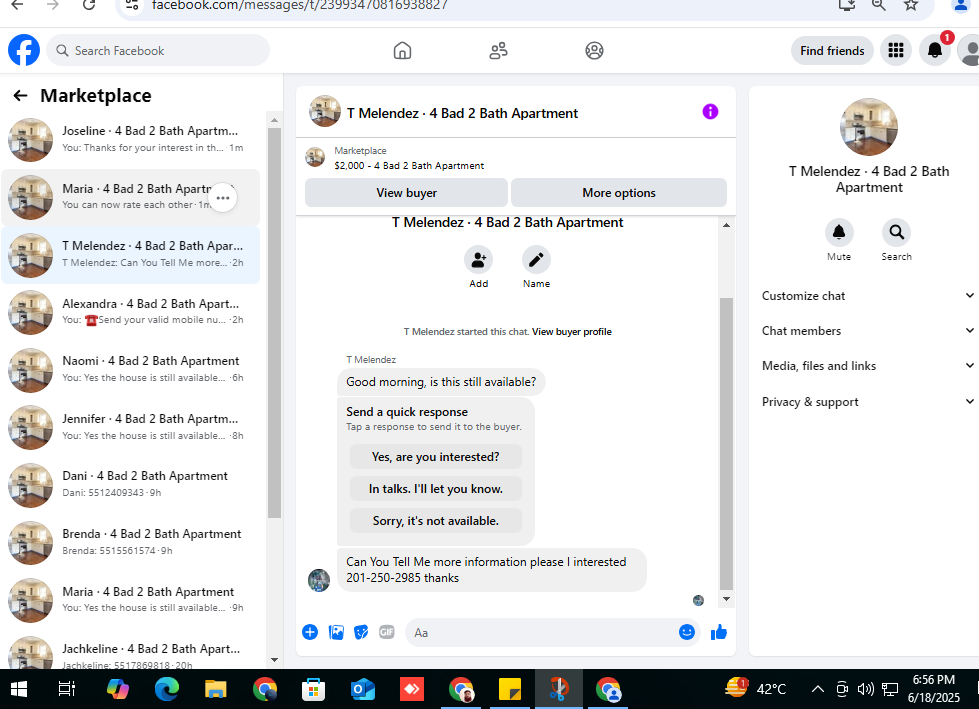Screen dimensions: 979x709
Task: Search in conversation from right panel
Action: point(897,232)
